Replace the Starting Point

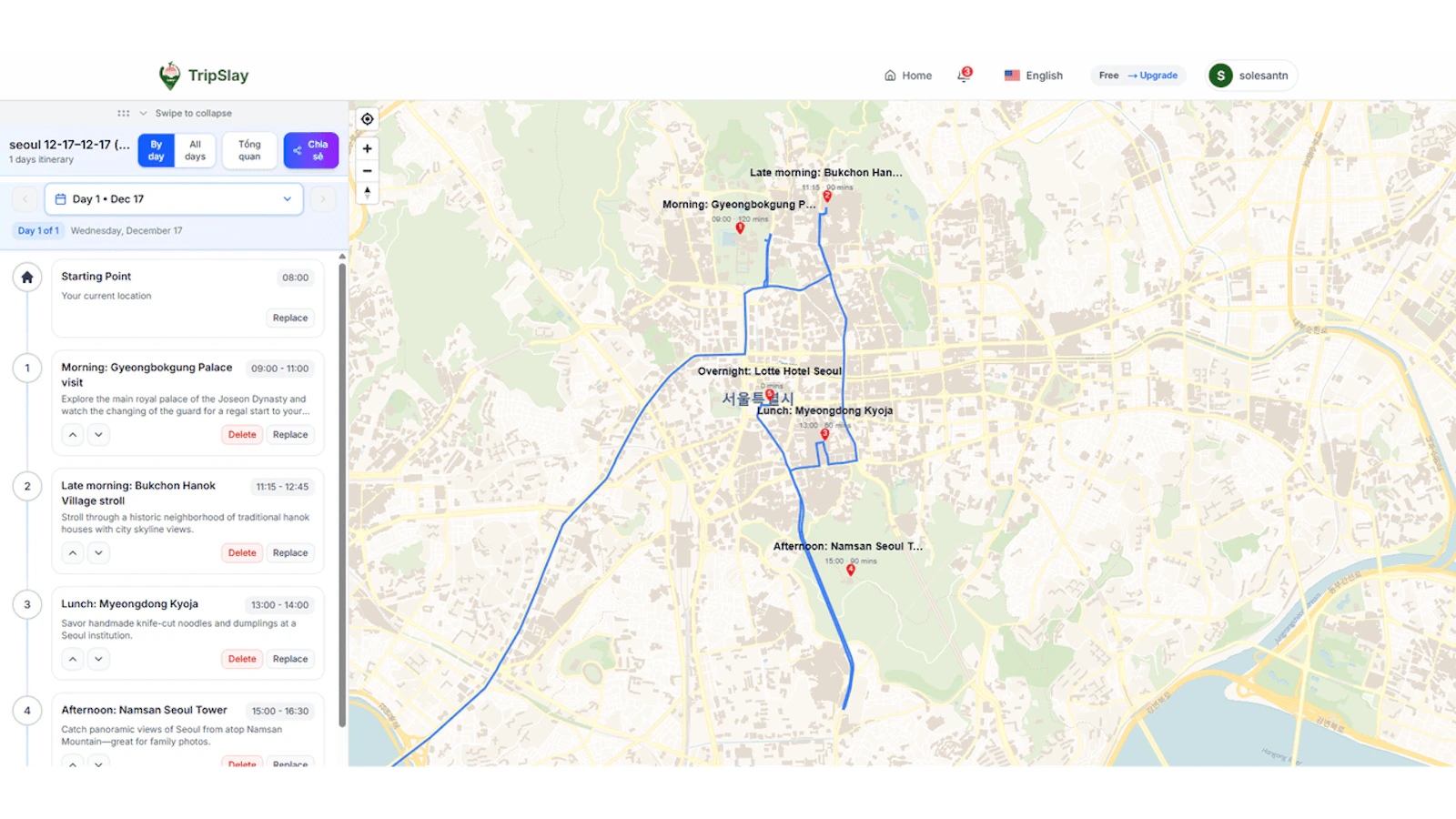point(290,318)
